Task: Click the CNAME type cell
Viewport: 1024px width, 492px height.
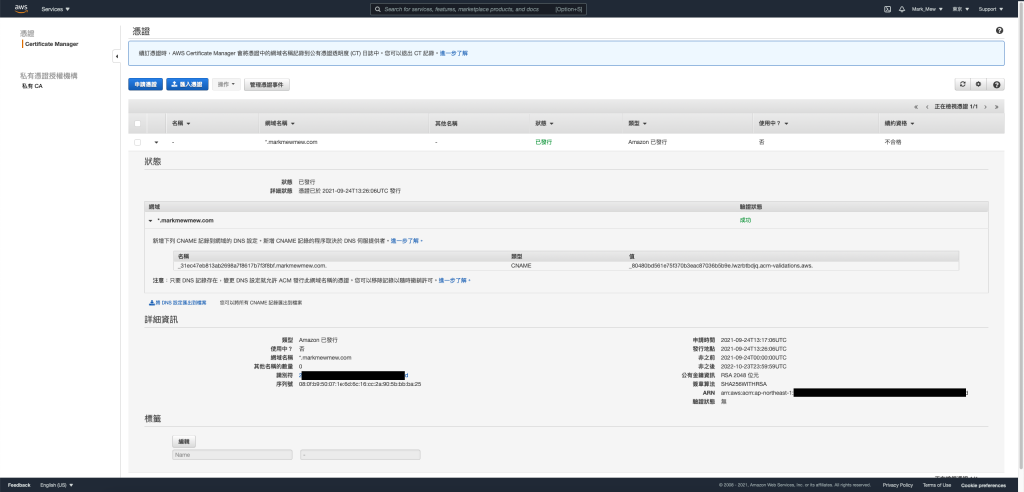Action: (521, 266)
